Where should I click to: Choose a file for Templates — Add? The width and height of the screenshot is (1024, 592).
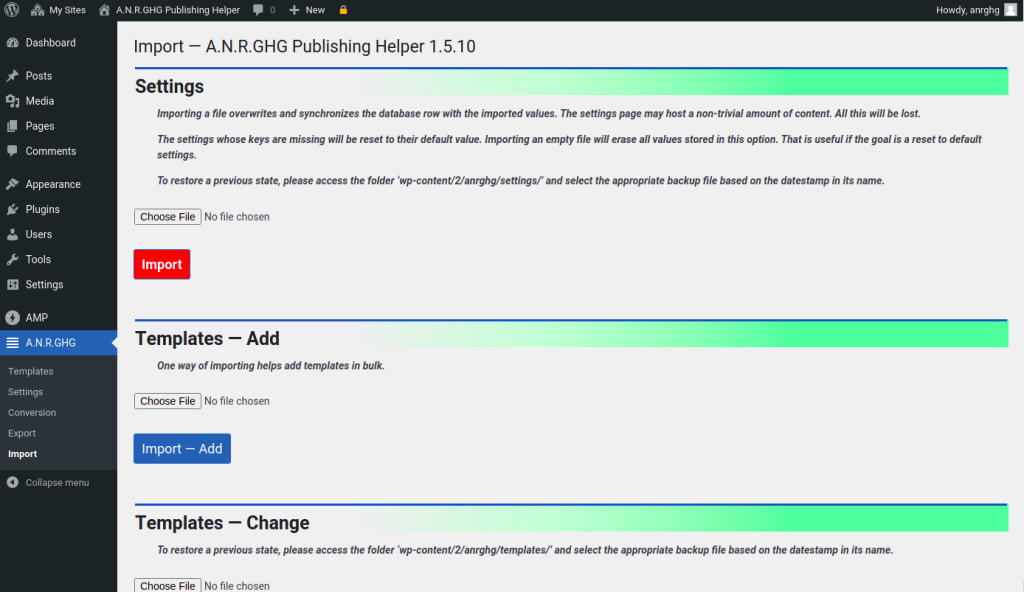(167, 401)
